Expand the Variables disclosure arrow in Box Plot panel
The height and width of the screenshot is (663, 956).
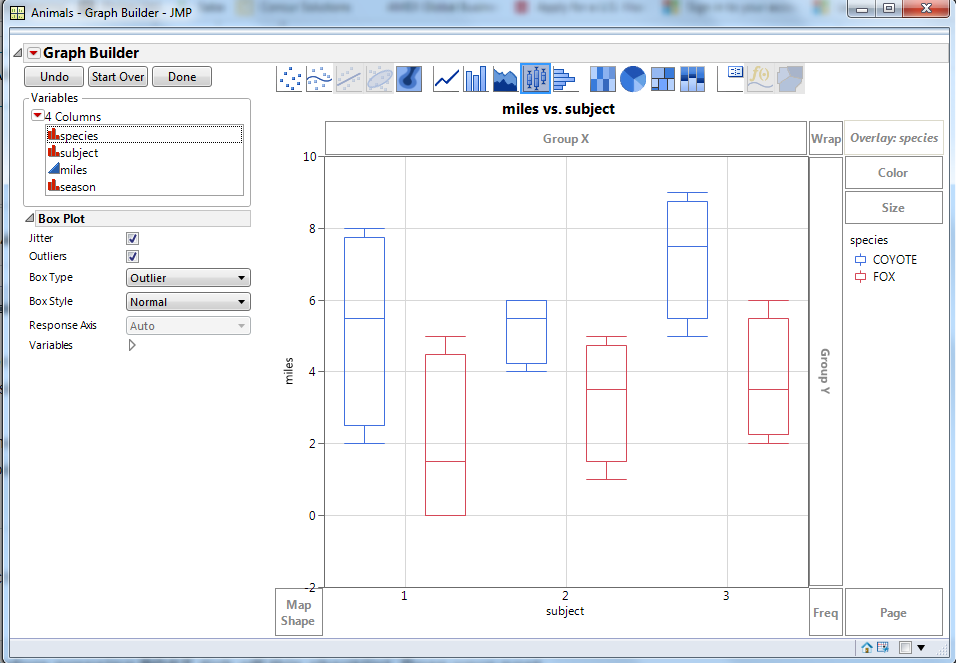pyautogui.click(x=131, y=345)
